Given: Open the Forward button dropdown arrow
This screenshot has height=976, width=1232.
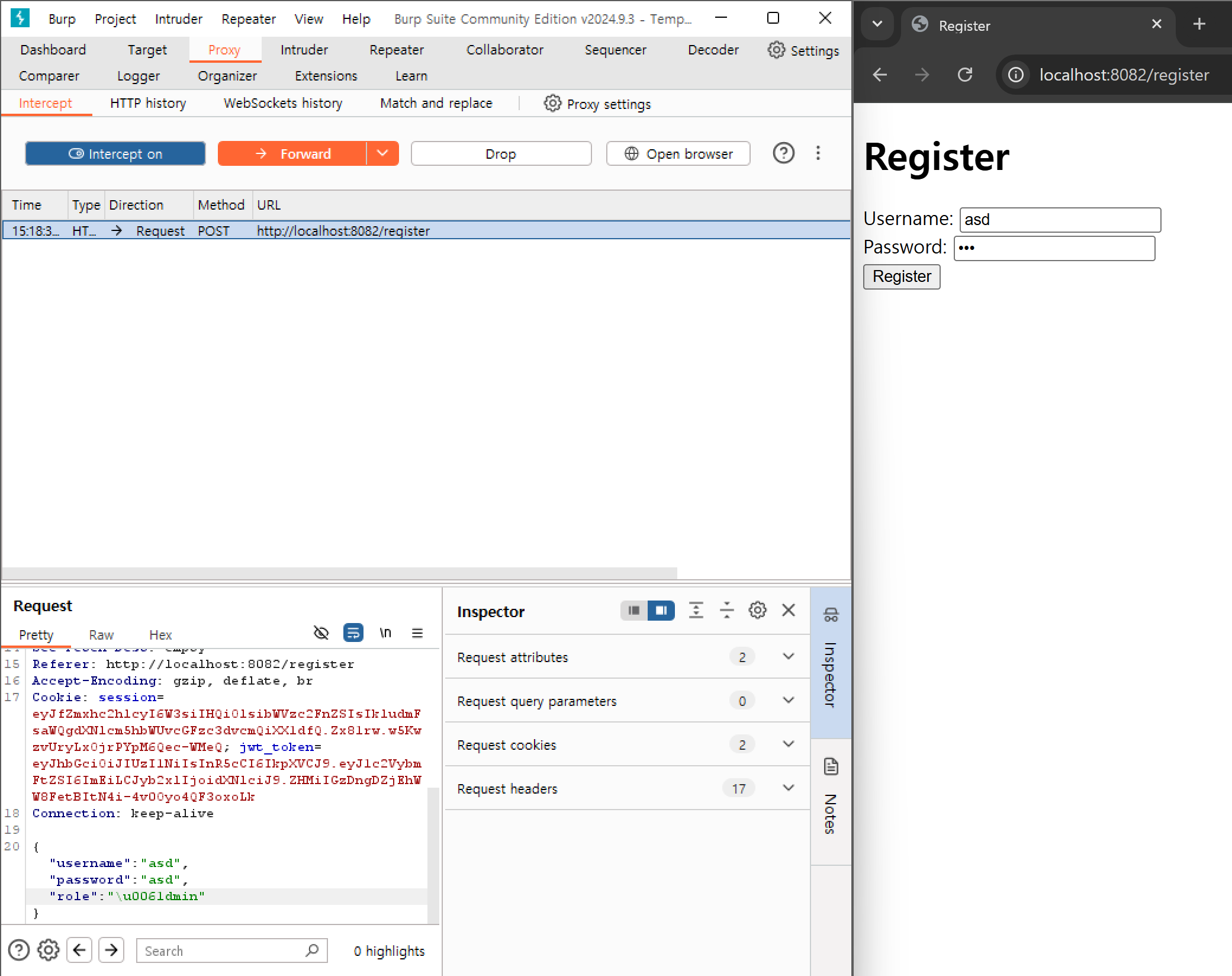Looking at the screenshot, I should 382,153.
